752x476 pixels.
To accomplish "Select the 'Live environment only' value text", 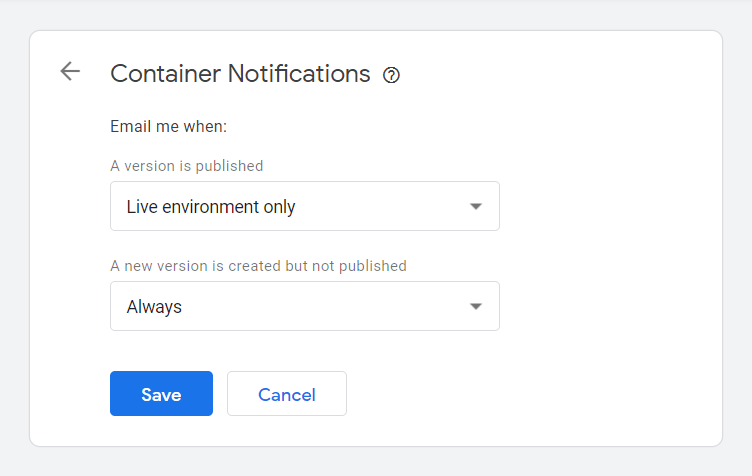I will click(211, 207).
